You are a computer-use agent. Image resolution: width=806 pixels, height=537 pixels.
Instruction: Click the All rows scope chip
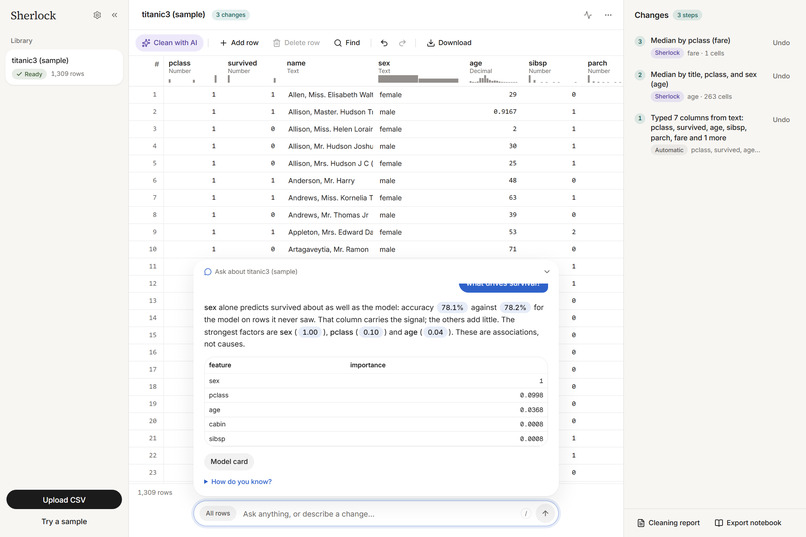(x=218, y=513)
